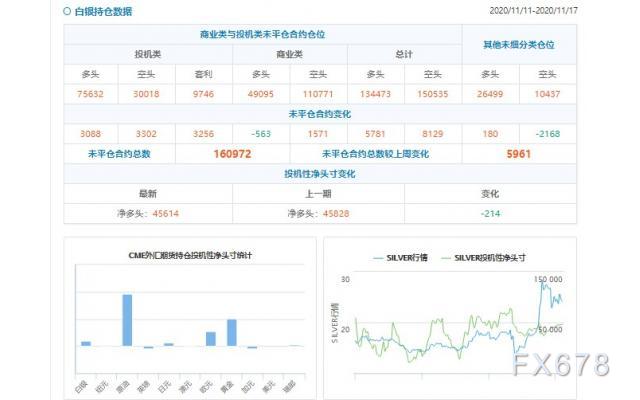Click the cell value 134473

pyautogui.click(x=376, y=94)
